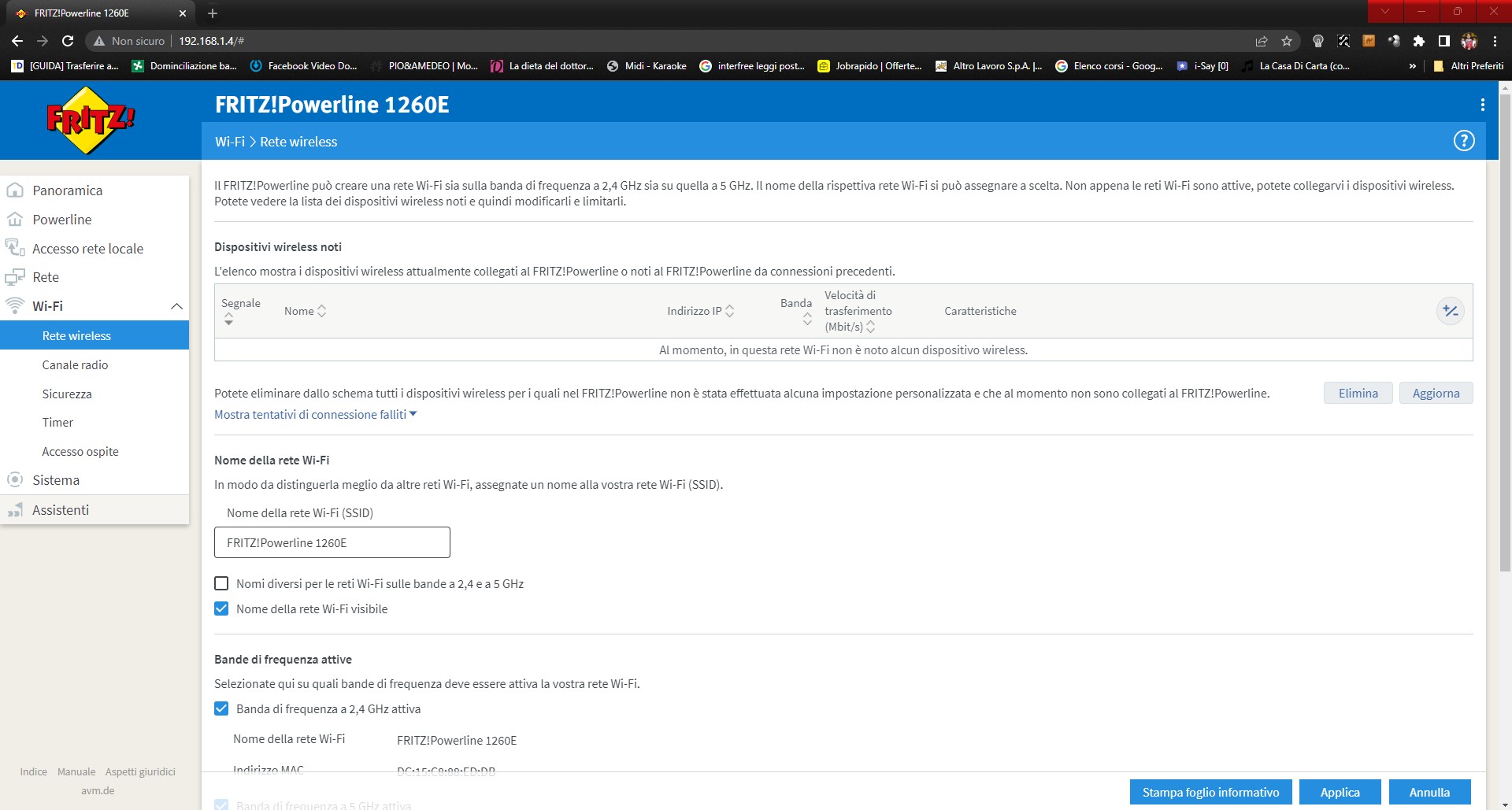Click the Elimina button
This screenshot has width=1512, height=810.
point(1358,393)
